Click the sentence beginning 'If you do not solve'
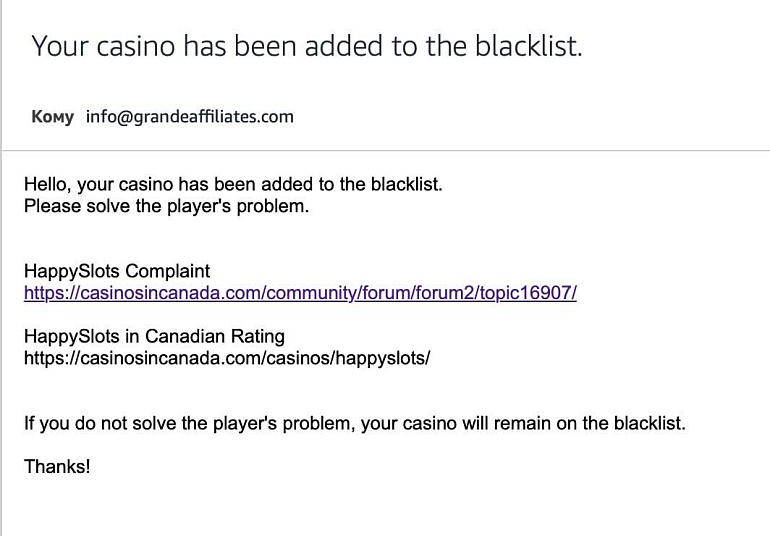This screenshot has height=536, width=770. point(355,423)
